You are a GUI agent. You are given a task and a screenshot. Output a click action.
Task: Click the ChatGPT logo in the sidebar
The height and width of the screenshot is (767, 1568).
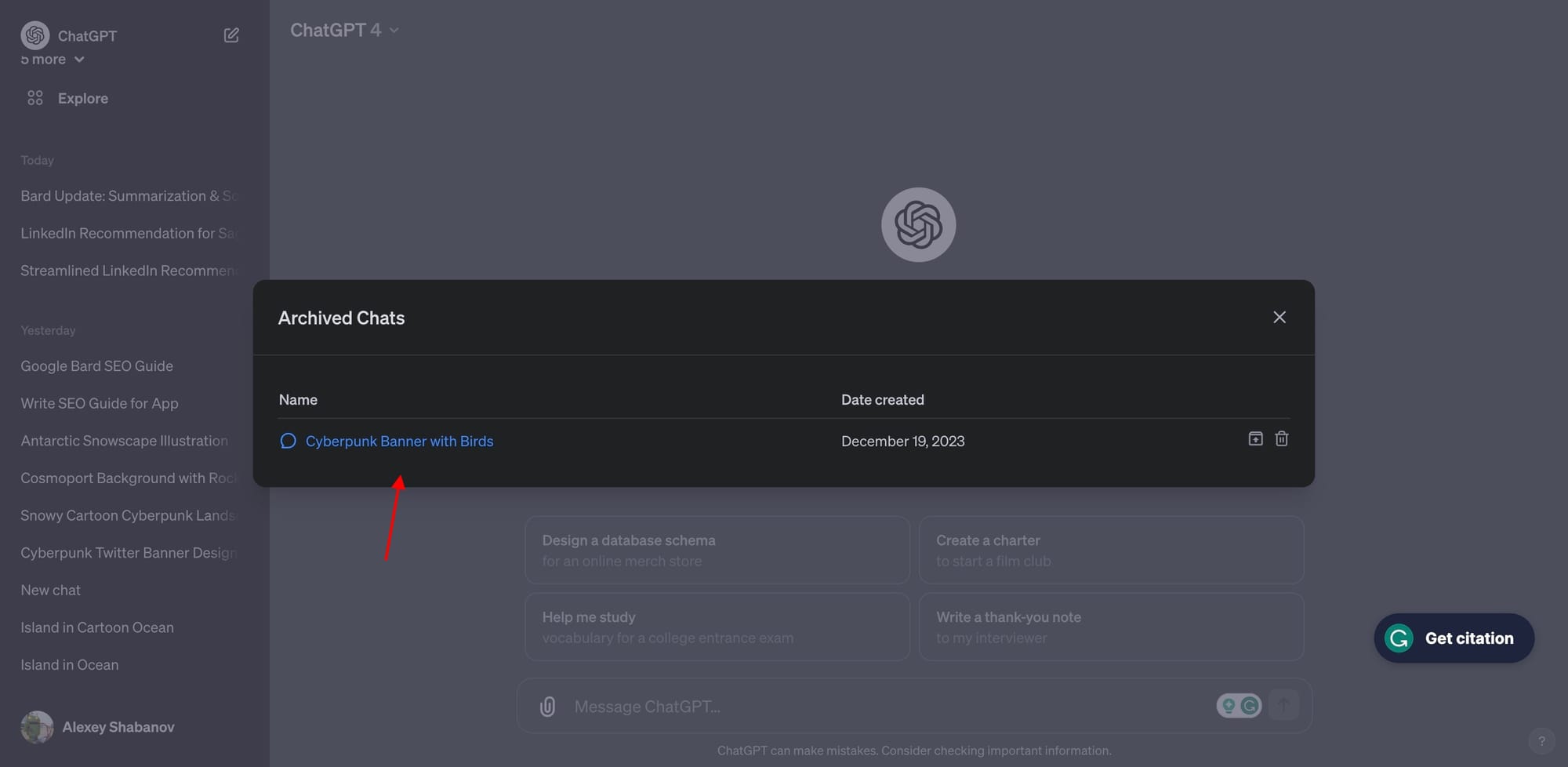pos(35,35)
